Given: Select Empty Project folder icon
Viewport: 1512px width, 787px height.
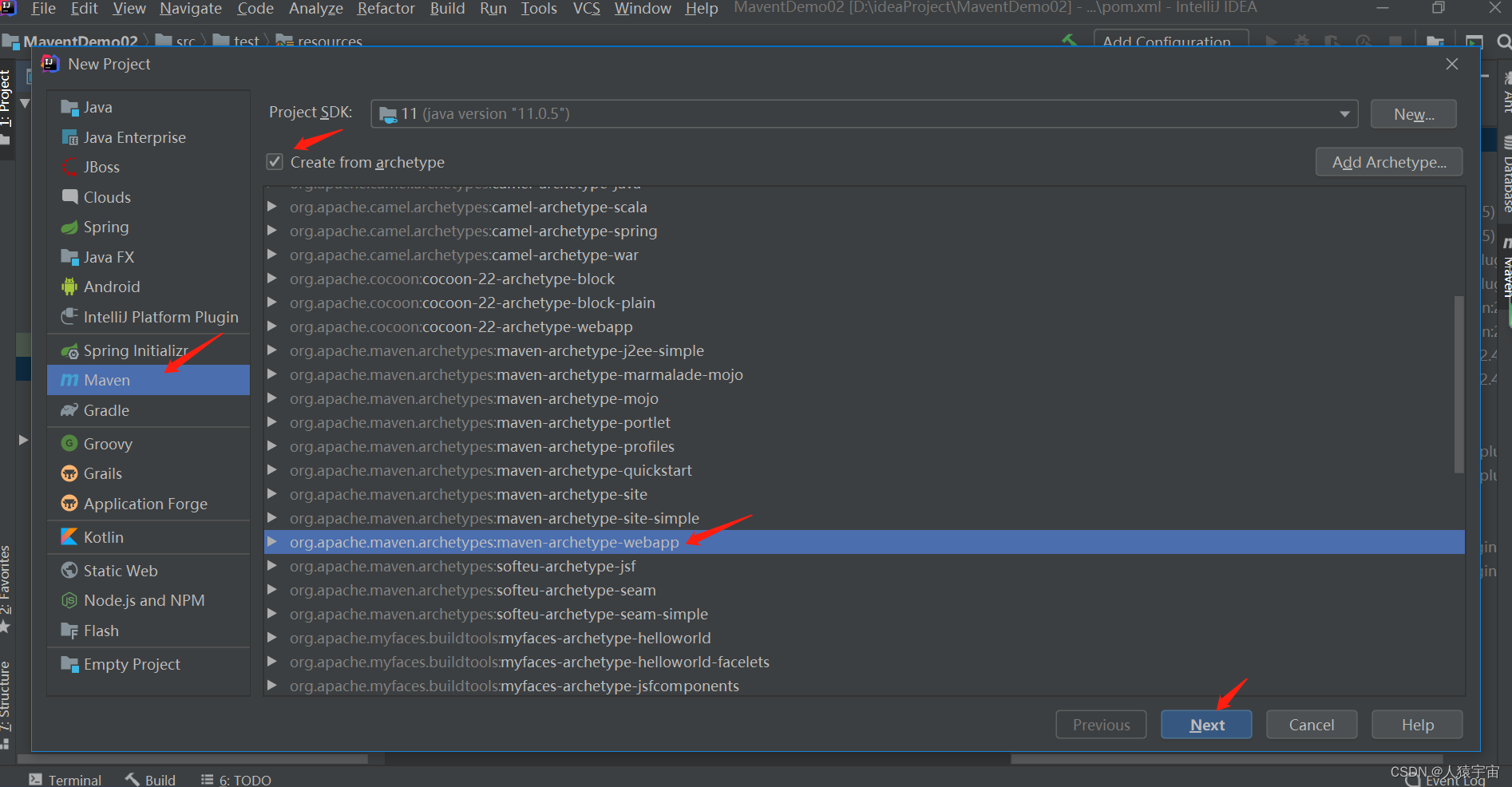Looking at the screenshot, I should 69,664.
